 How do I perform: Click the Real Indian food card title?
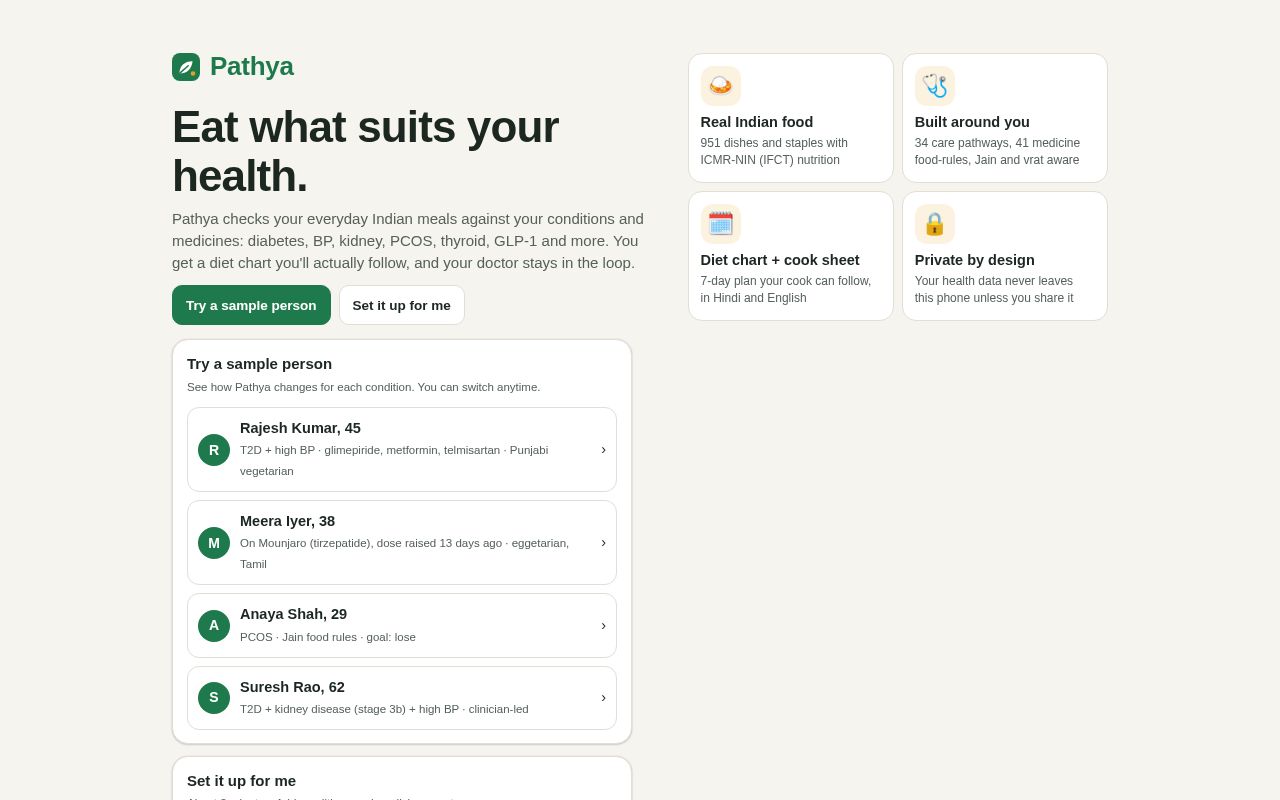pyautogui.click(x=757, y=122)
